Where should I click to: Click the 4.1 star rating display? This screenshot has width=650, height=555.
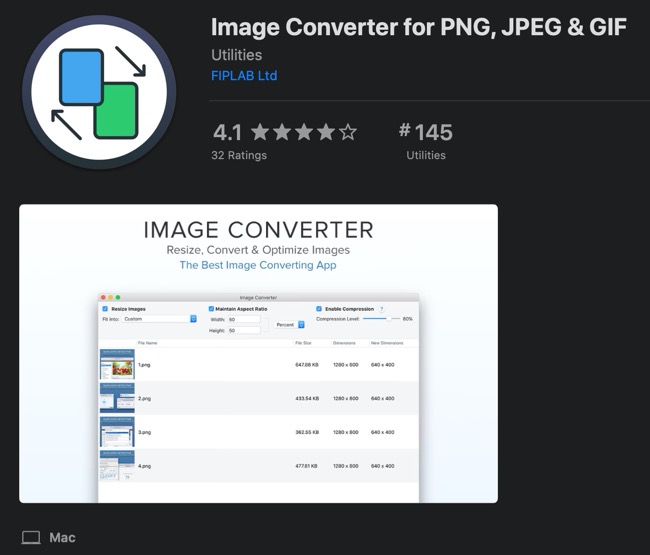(x=285, y=132)
